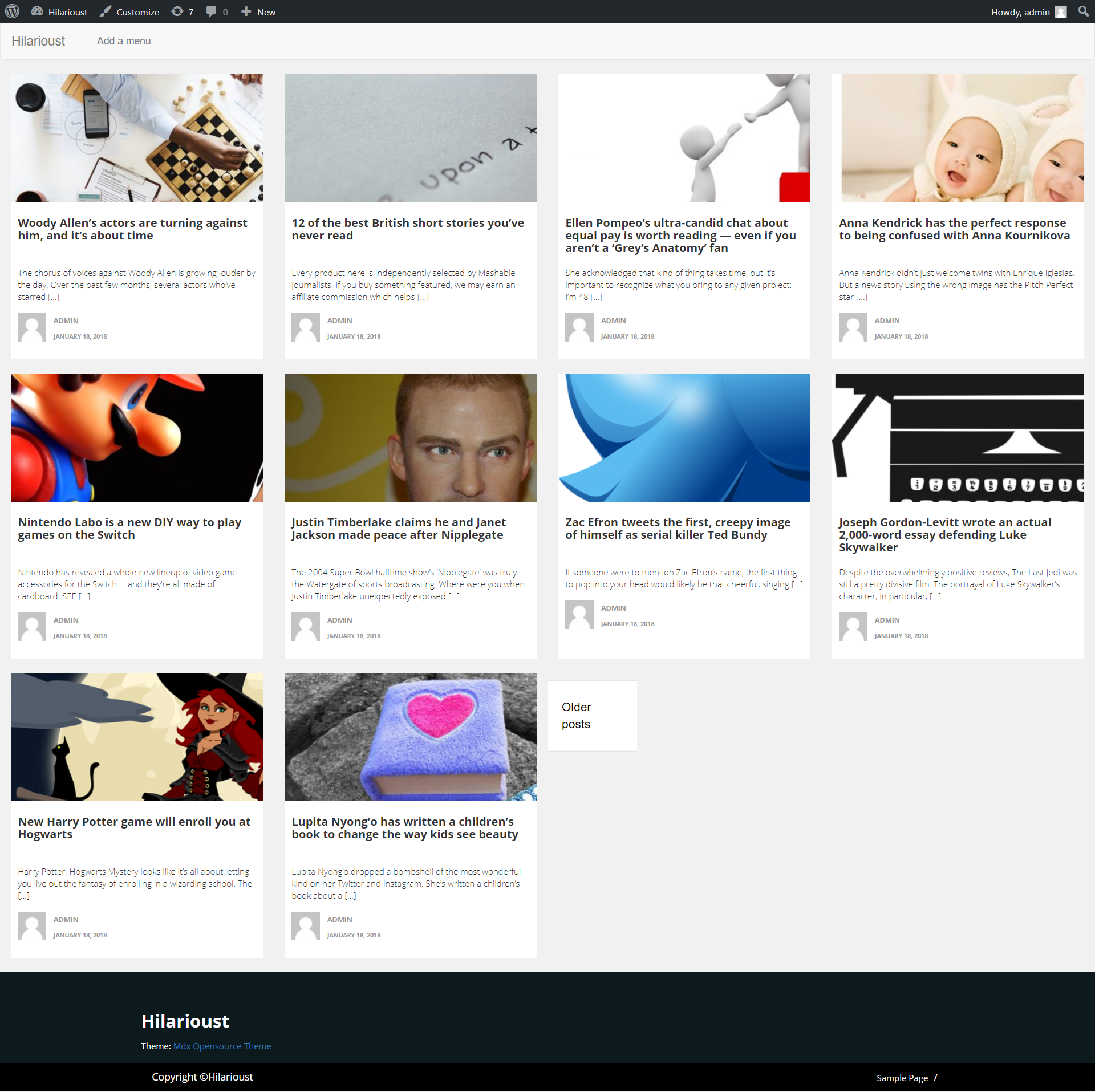Screen dimensions: 1095x1092
Task: Open the comments bubble icon
Action: [211, 11]
